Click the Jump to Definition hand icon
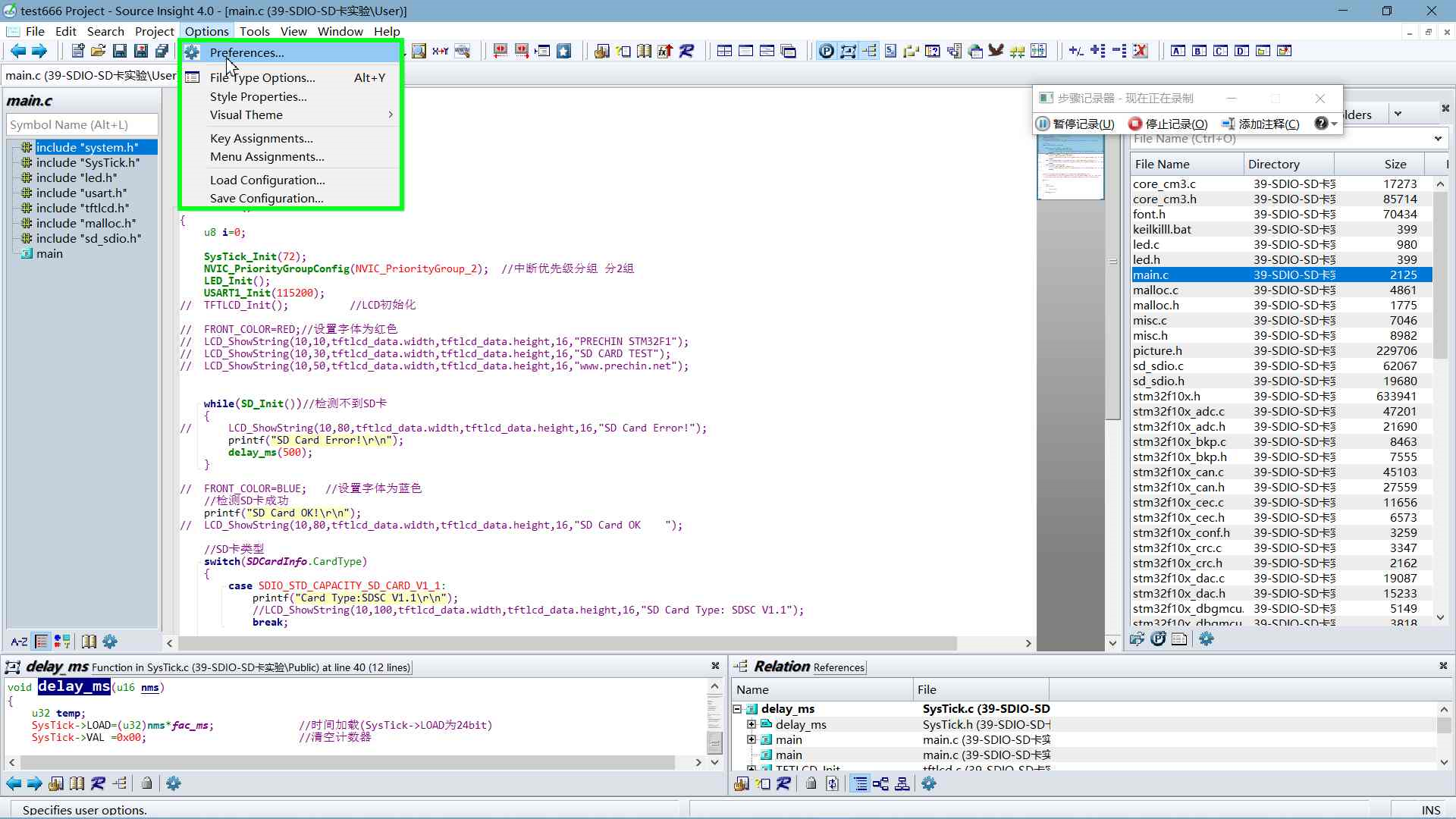Screen dimensions: 1456x819 point(602,51)
